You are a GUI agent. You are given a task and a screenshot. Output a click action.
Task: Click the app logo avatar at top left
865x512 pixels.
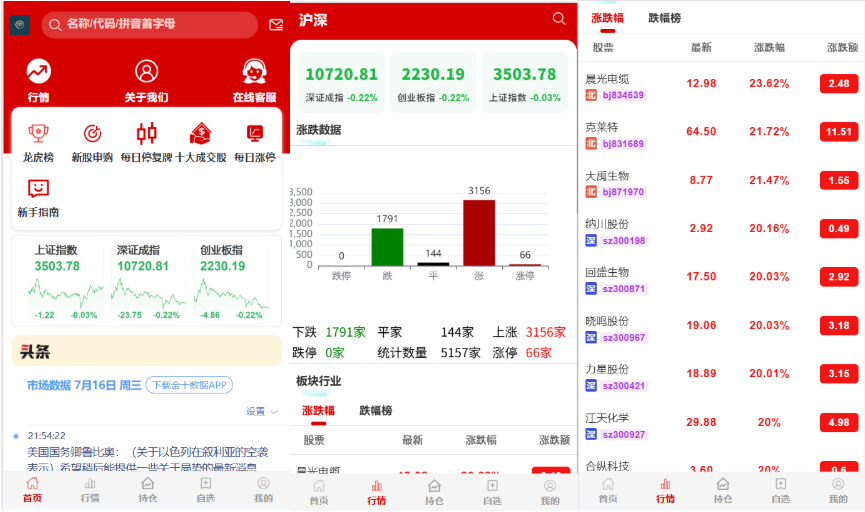coord(20,25)
